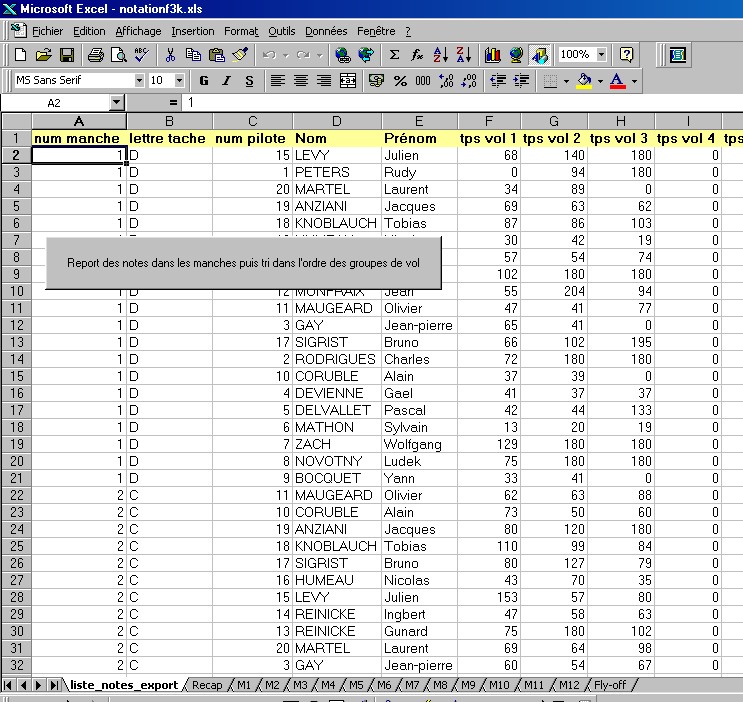The height and width of the screenshot is (702, 743).
Task: Toggle the Drawing toolbar icon
Action: pyautogui.click(x=539, y=55)
